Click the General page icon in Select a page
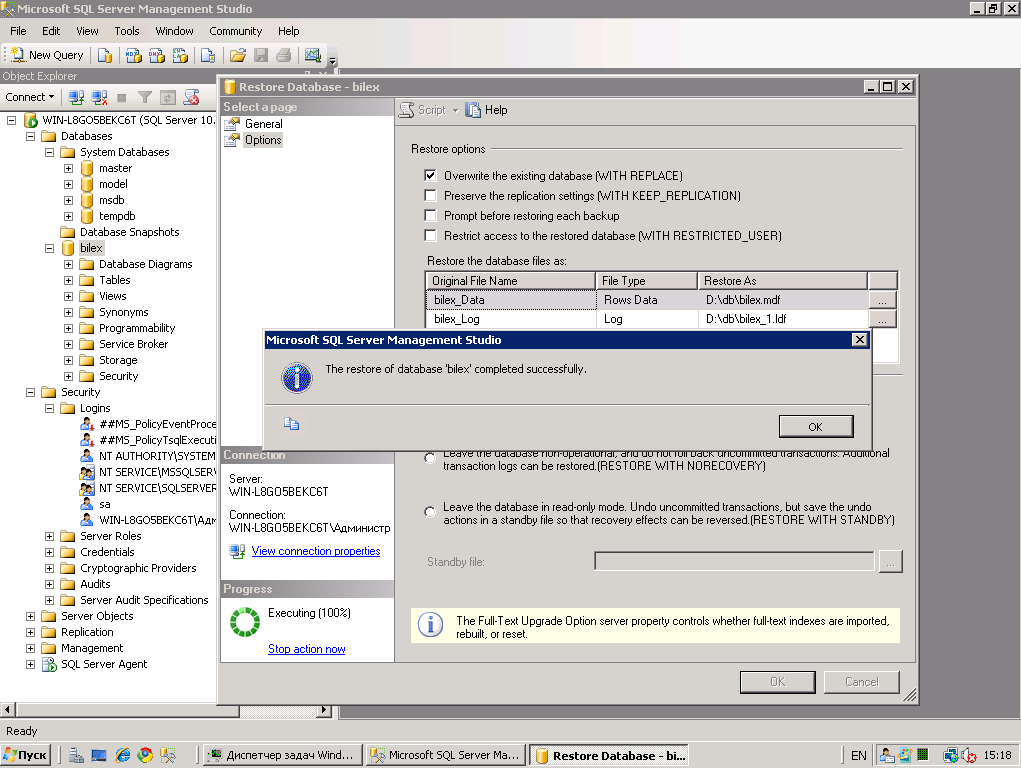This screenshot has width=1021, height=768. pyautogui.click(x=232, y=124)
